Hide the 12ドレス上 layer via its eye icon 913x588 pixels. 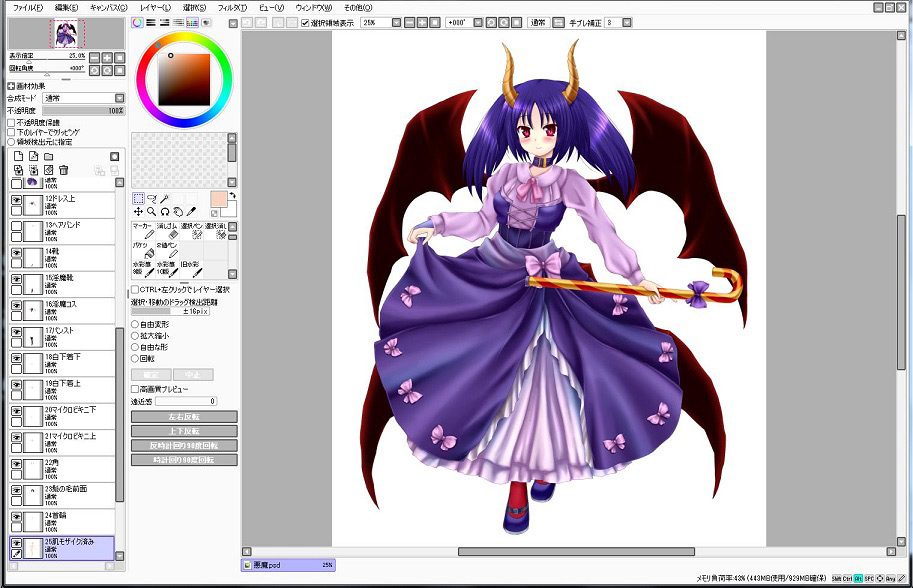point(16,201)
